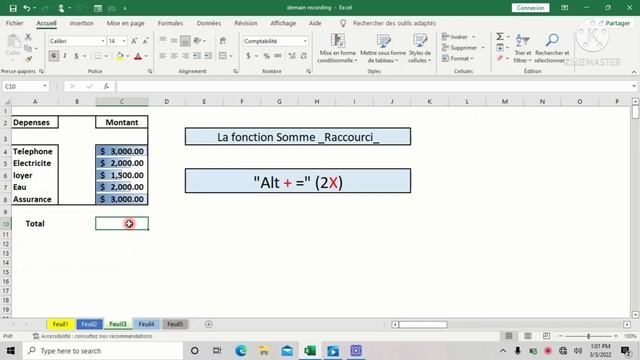Image resolution: width=640 pixels, height=360 pixels.
Task: Switch to the Feuil4 sheet tab
Action: 146,324
